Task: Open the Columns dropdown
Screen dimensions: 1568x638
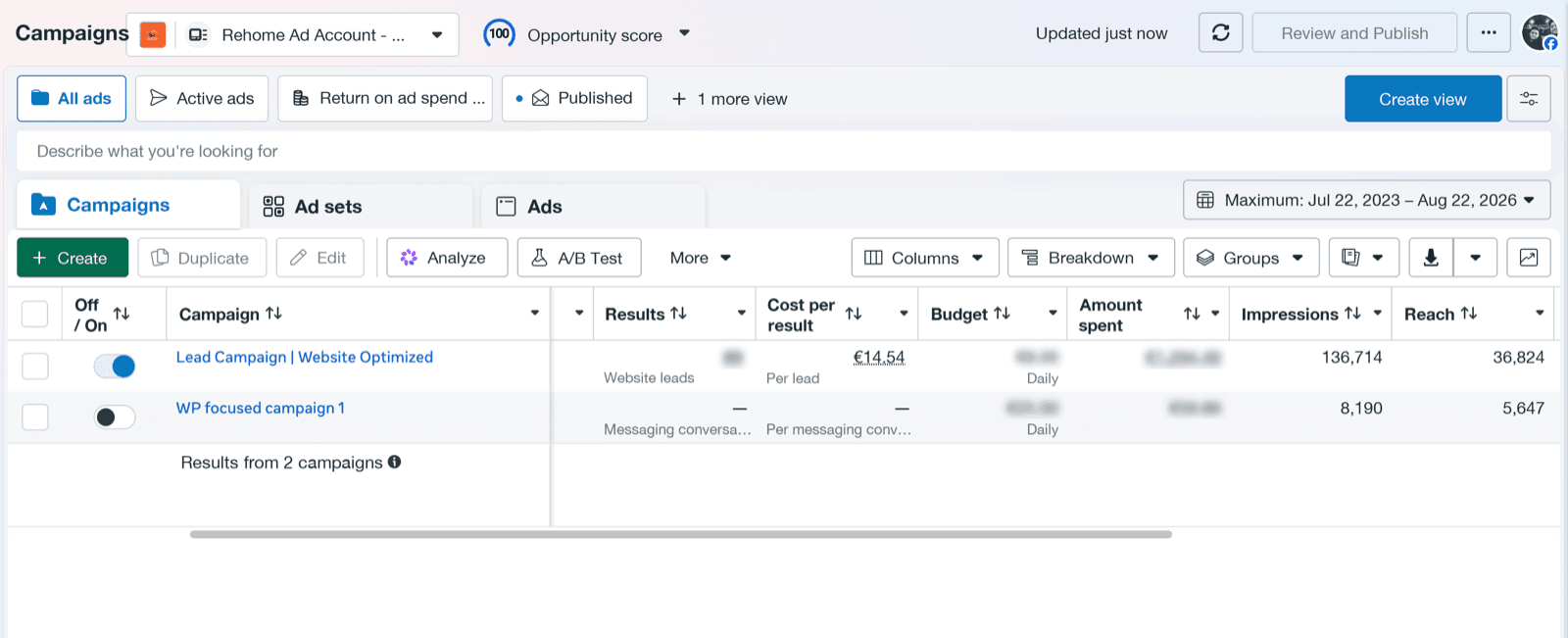Action: pos(925,258)
